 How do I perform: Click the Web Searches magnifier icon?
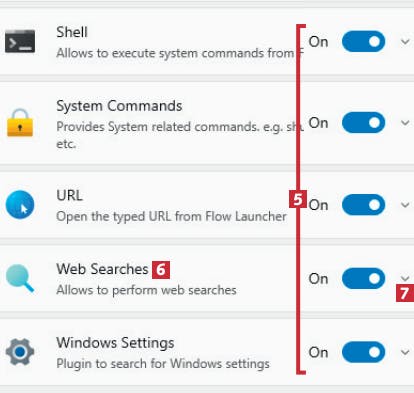tap(20, 278)
